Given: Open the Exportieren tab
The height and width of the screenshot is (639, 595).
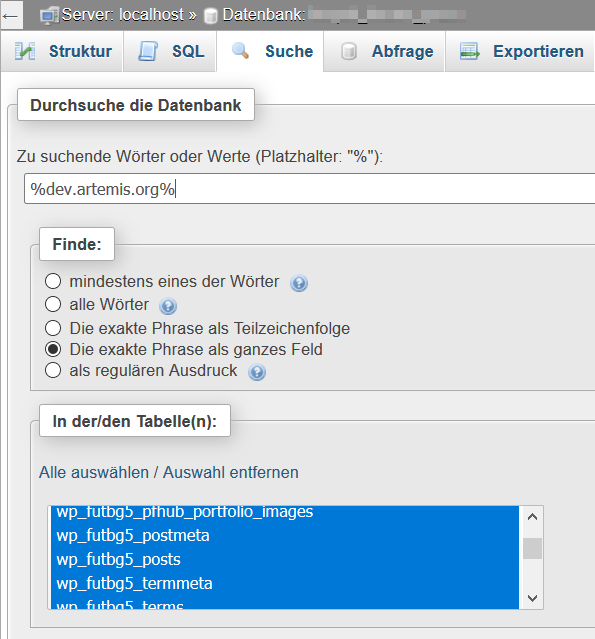Looking at the screenshot, I should coord(520,51).
